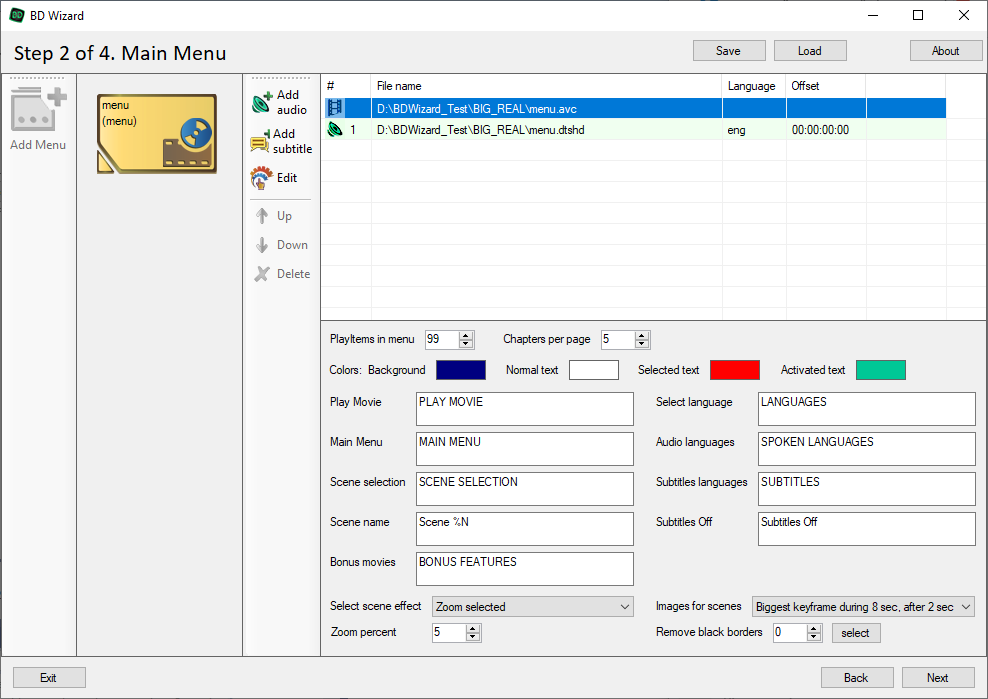The height and width of the screenshot is (699, 988).
Task: Click the Add audio icon
Action: coord(262,102)
